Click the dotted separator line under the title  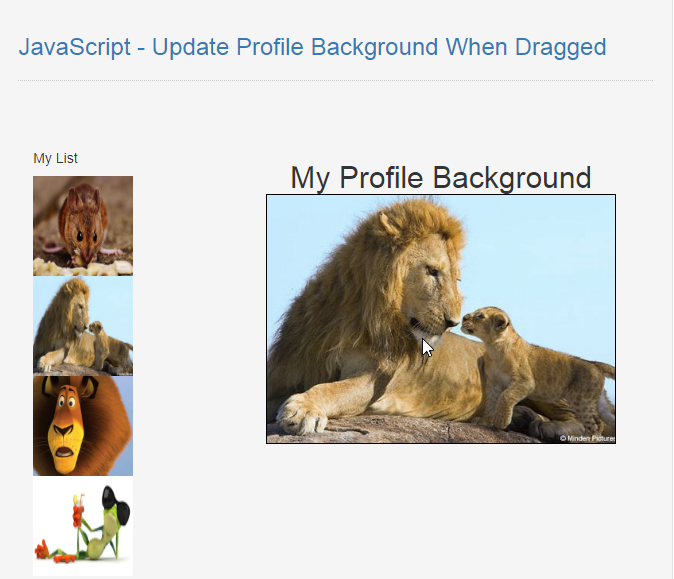335,80
